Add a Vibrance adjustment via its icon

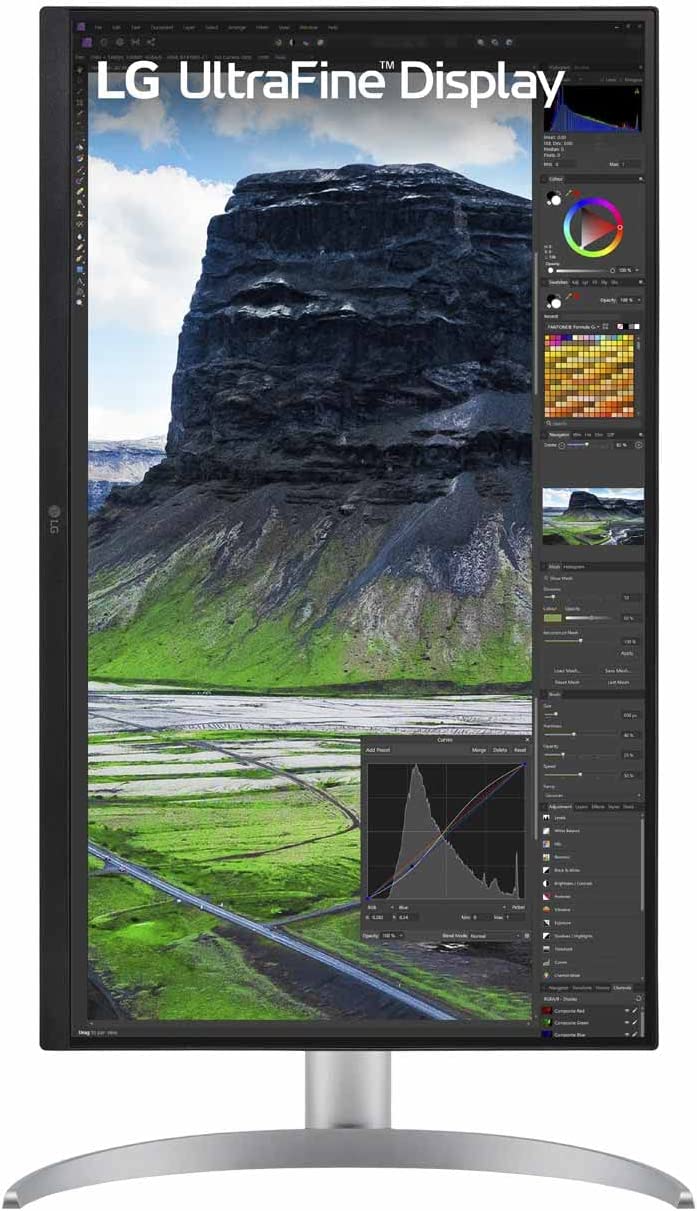pos(547,909)
